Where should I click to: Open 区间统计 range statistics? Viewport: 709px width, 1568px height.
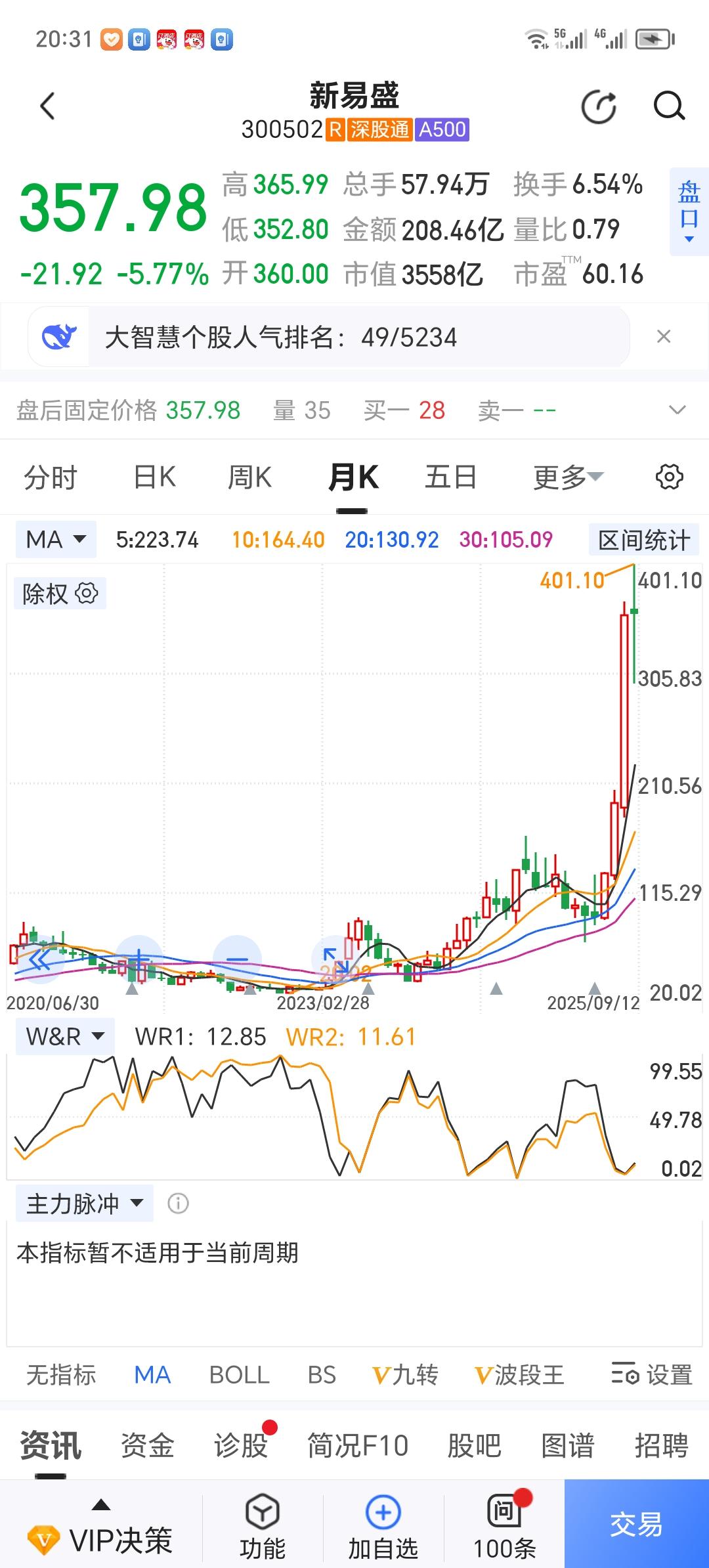click(x=644, y=540)
